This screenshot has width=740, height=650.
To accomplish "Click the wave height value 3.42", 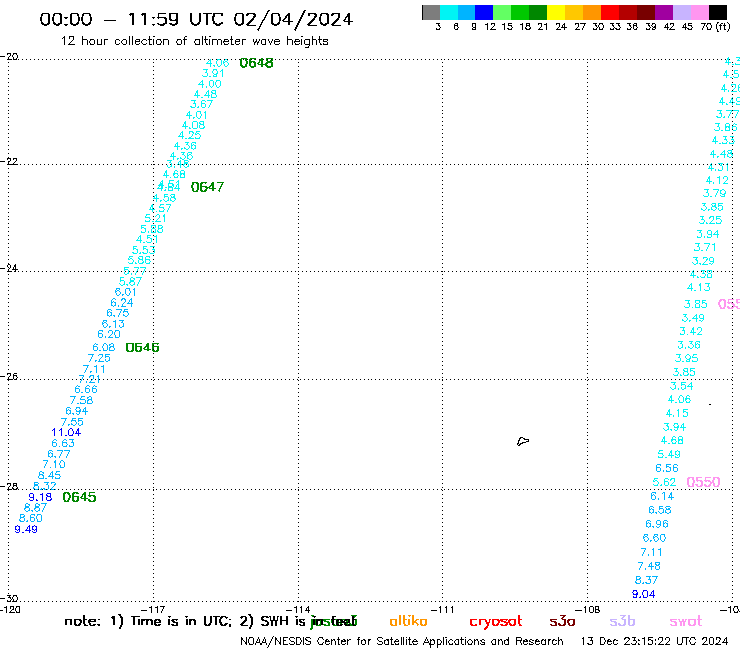I will 691,331.
